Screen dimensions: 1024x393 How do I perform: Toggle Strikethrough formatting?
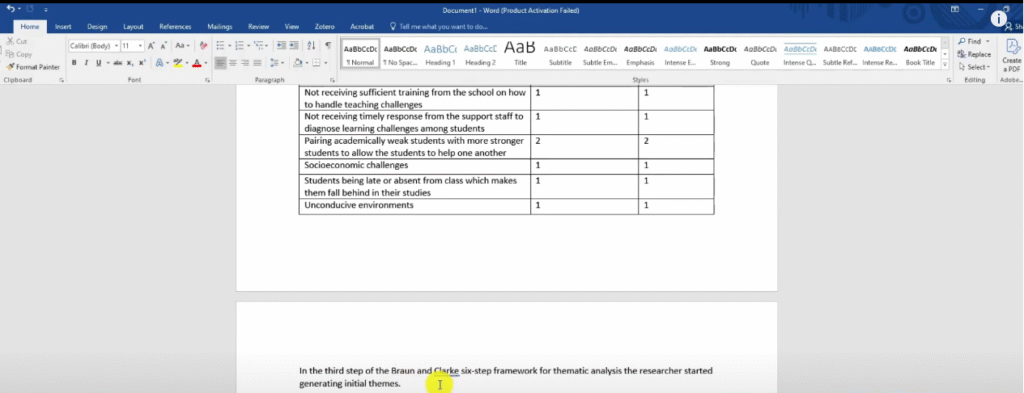[x=118, y=63]
